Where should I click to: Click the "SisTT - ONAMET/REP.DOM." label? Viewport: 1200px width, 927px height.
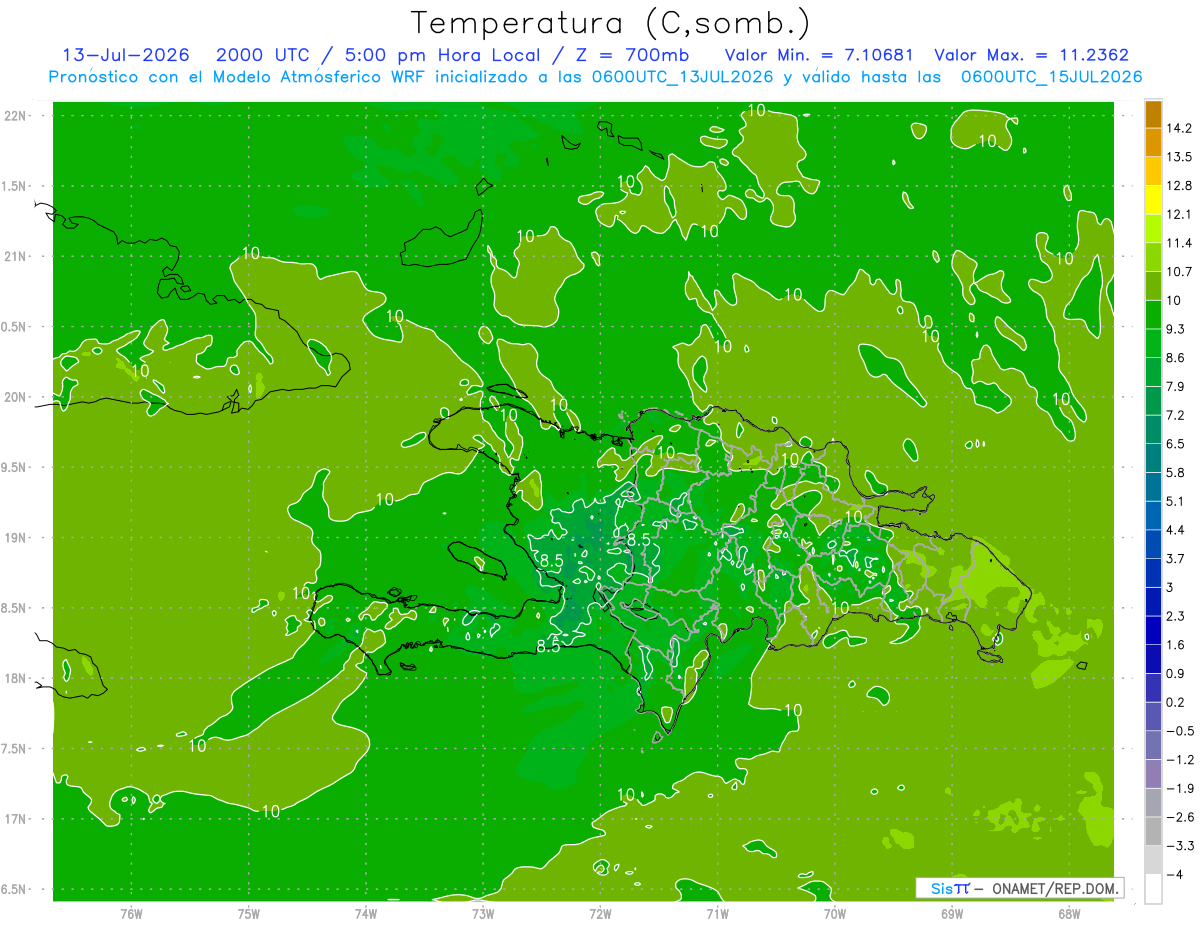tap(1020, 888)
